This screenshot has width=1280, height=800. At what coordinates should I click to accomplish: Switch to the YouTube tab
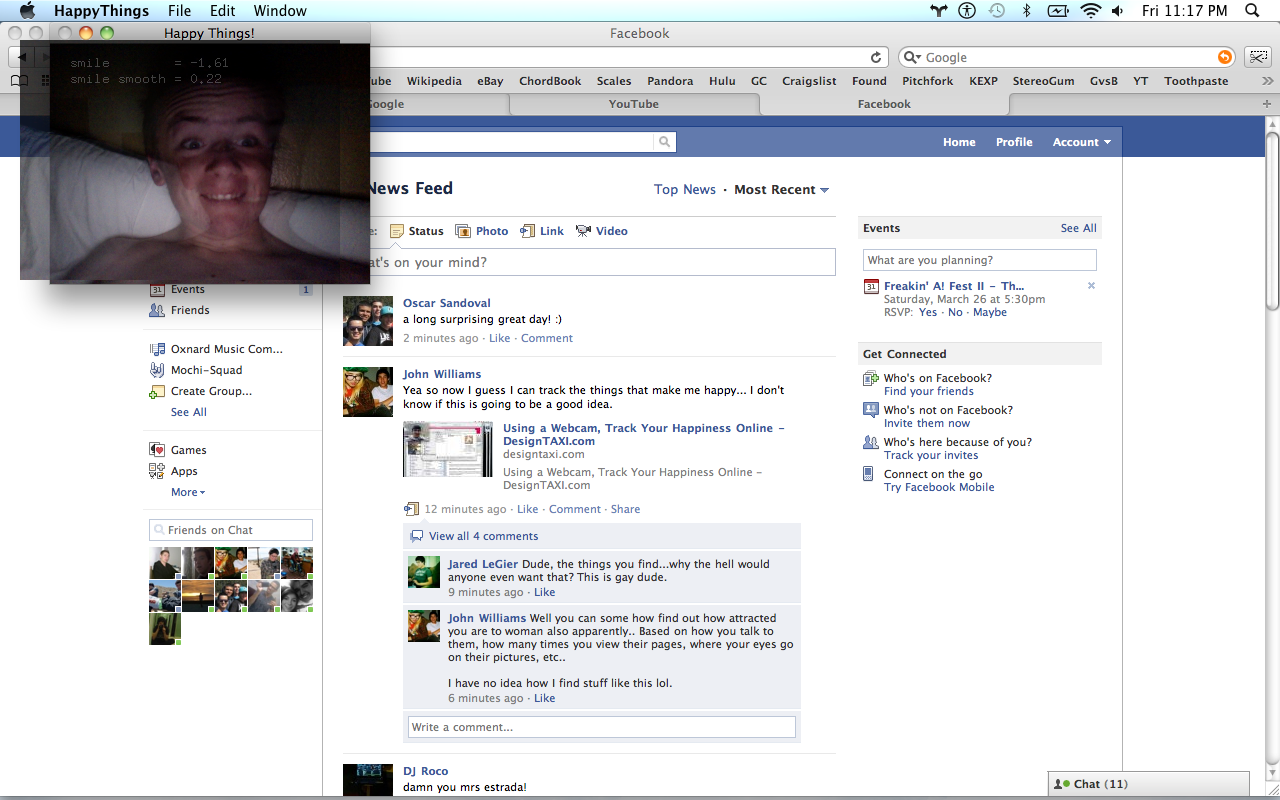click(x=634, y=104)
